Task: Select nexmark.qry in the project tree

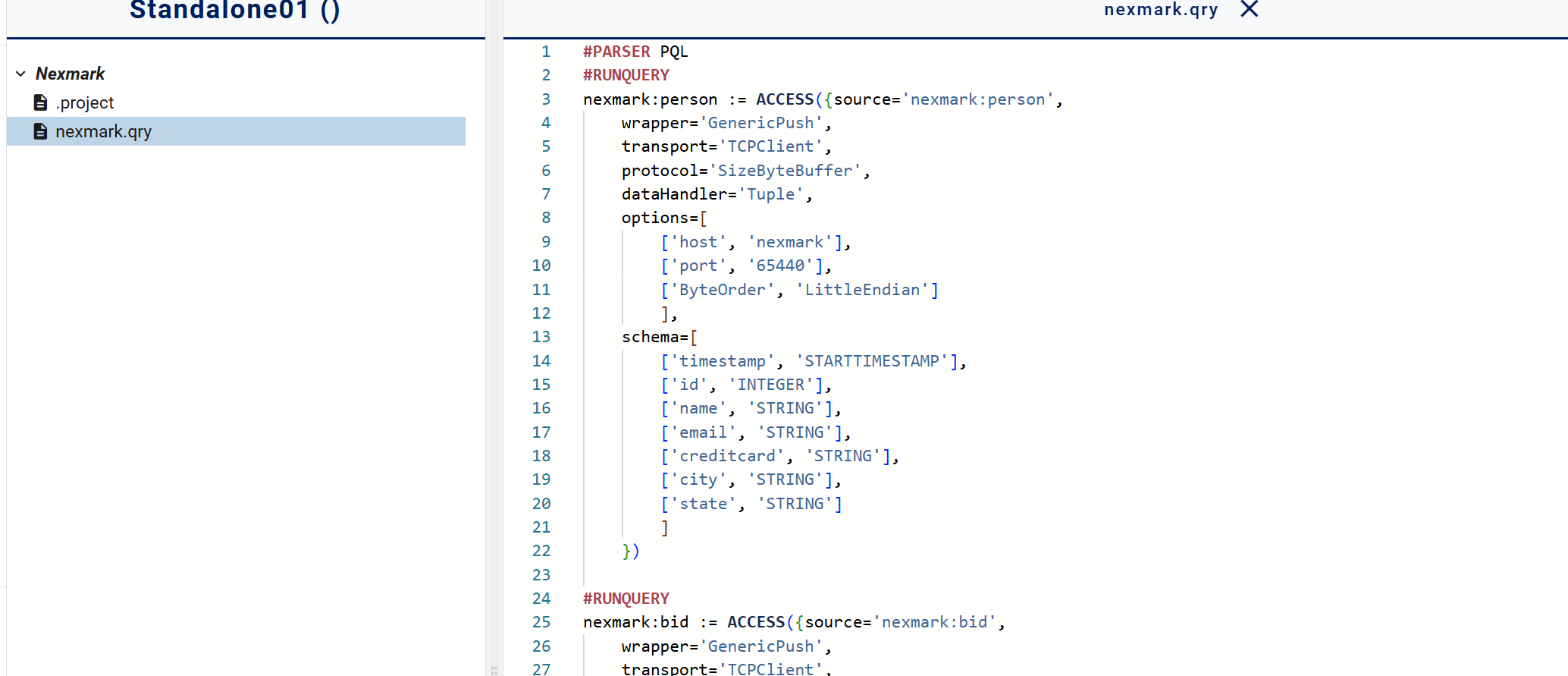Action: 103,131
